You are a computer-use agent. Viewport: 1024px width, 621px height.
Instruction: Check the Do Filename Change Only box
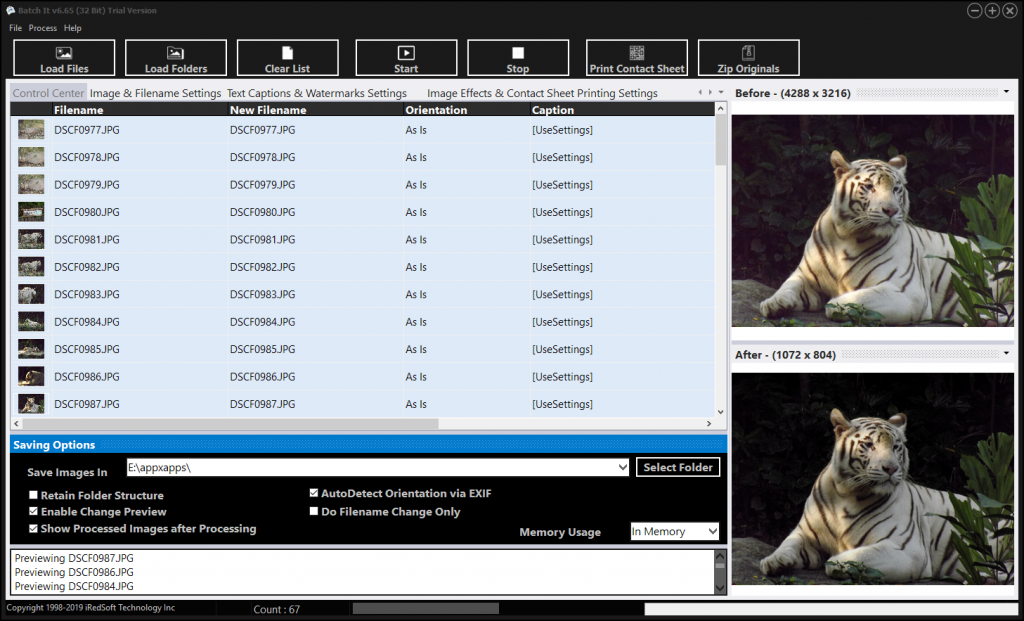[x=313, y=511]
